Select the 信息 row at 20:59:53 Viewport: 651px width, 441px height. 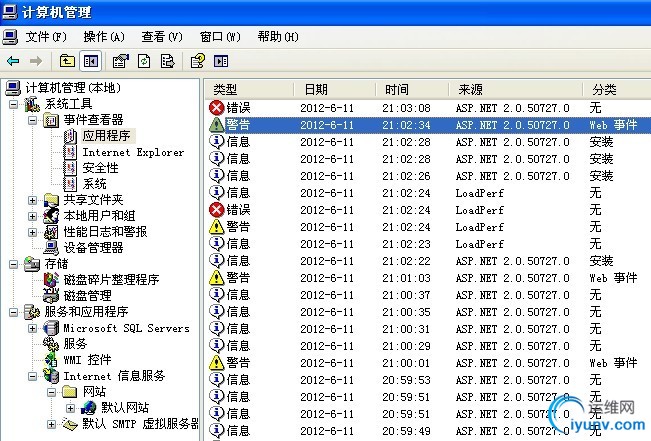428,380
